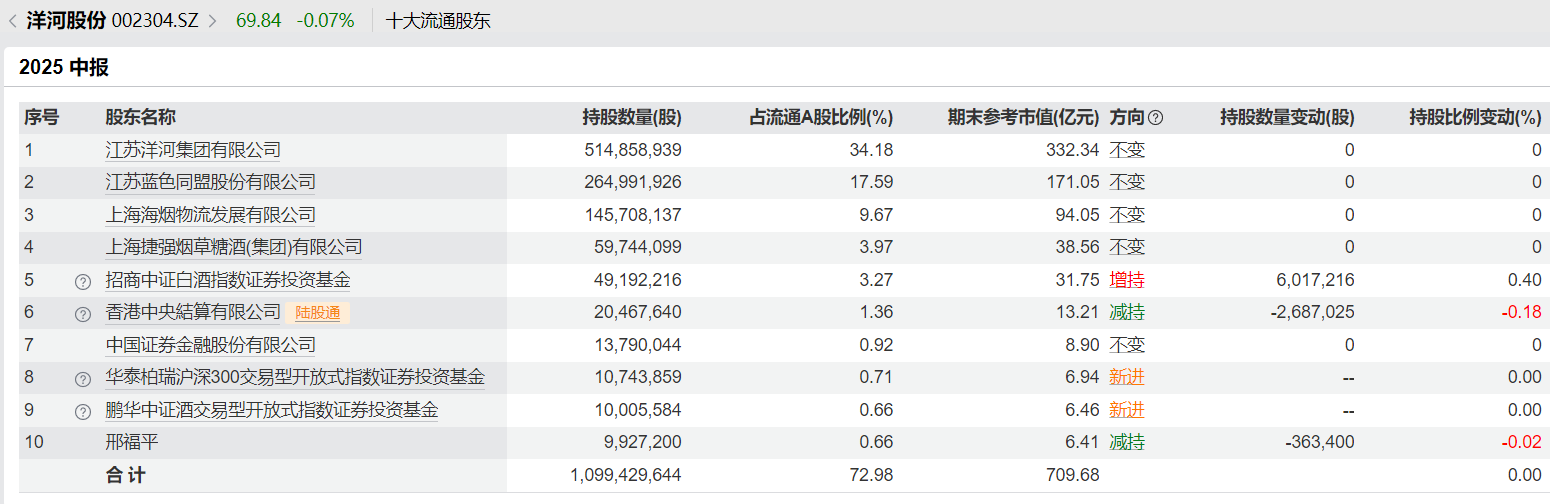Viewport: 1550px width, 504px height.
Task: Click question icon beside 鹏华中证酒 fund
Action: tap(83, 411)
